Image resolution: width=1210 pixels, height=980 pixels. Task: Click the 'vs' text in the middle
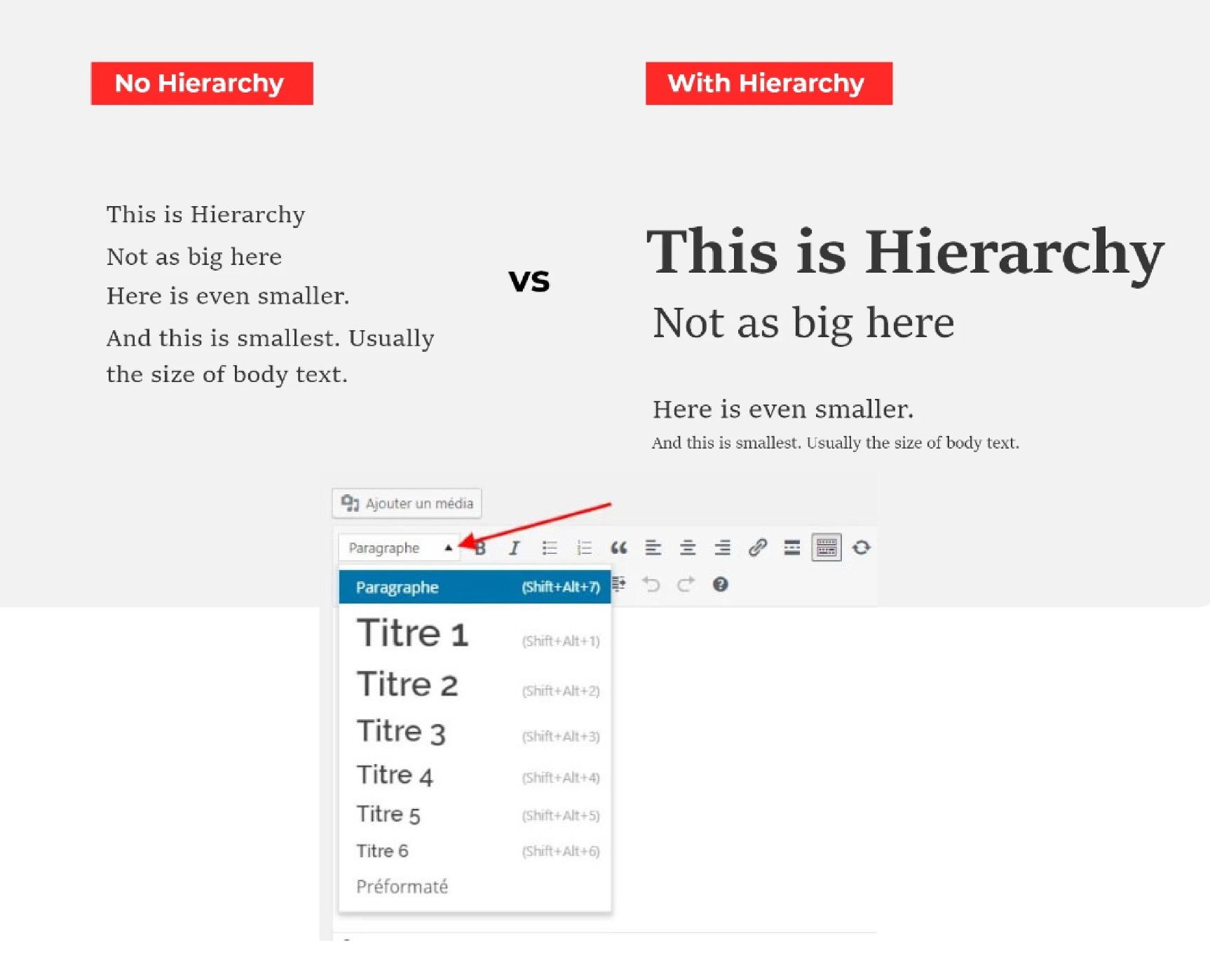[x=529, y=281]
